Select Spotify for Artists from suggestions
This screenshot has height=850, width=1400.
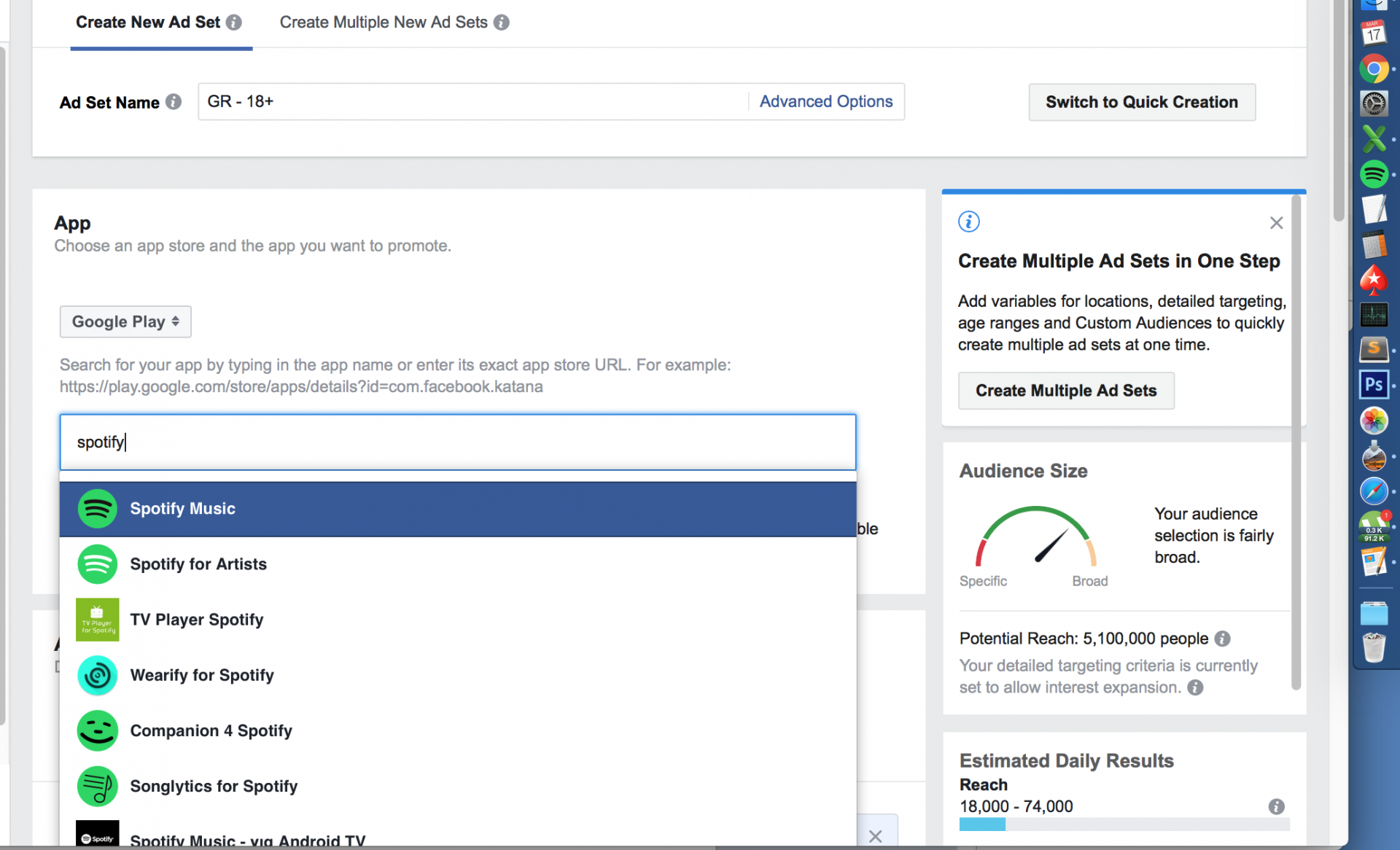(458, 564)
